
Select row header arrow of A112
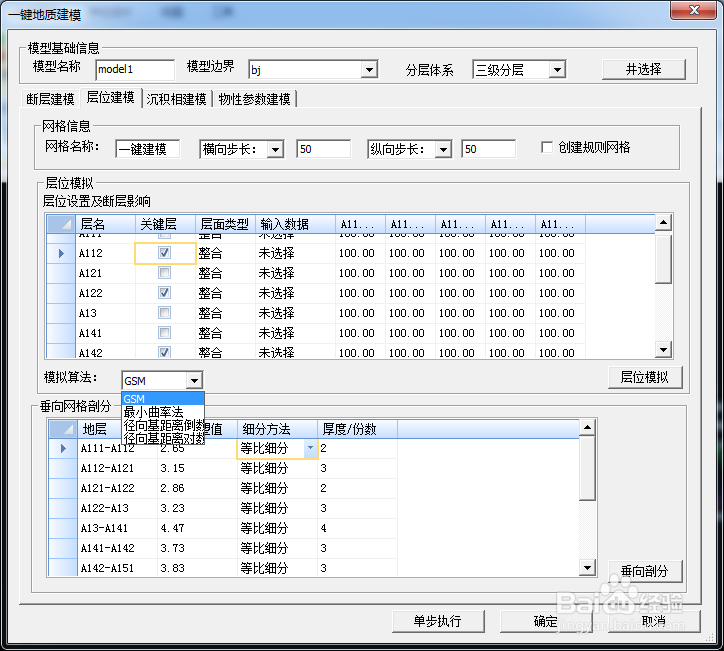pyautogui.click(x=61, y=253)
